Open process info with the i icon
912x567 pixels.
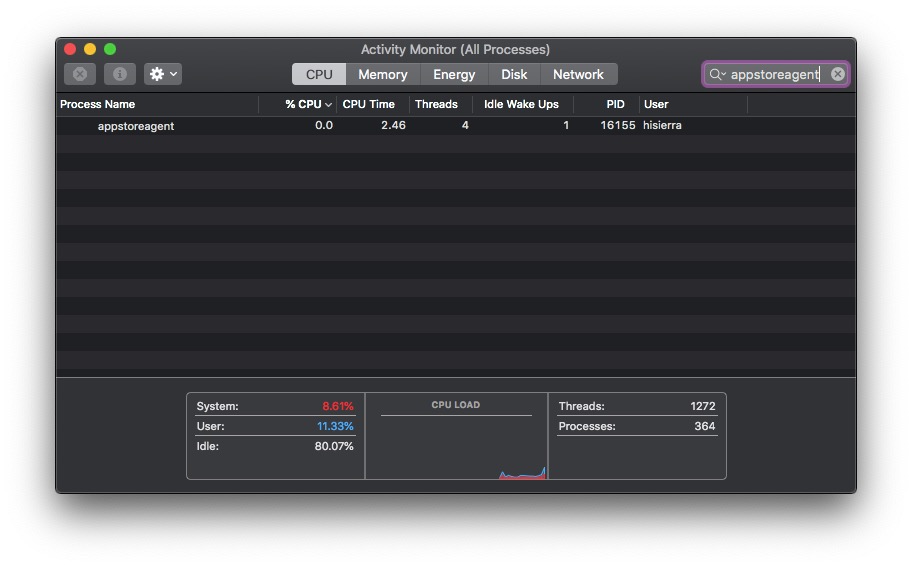pos(120,74)
